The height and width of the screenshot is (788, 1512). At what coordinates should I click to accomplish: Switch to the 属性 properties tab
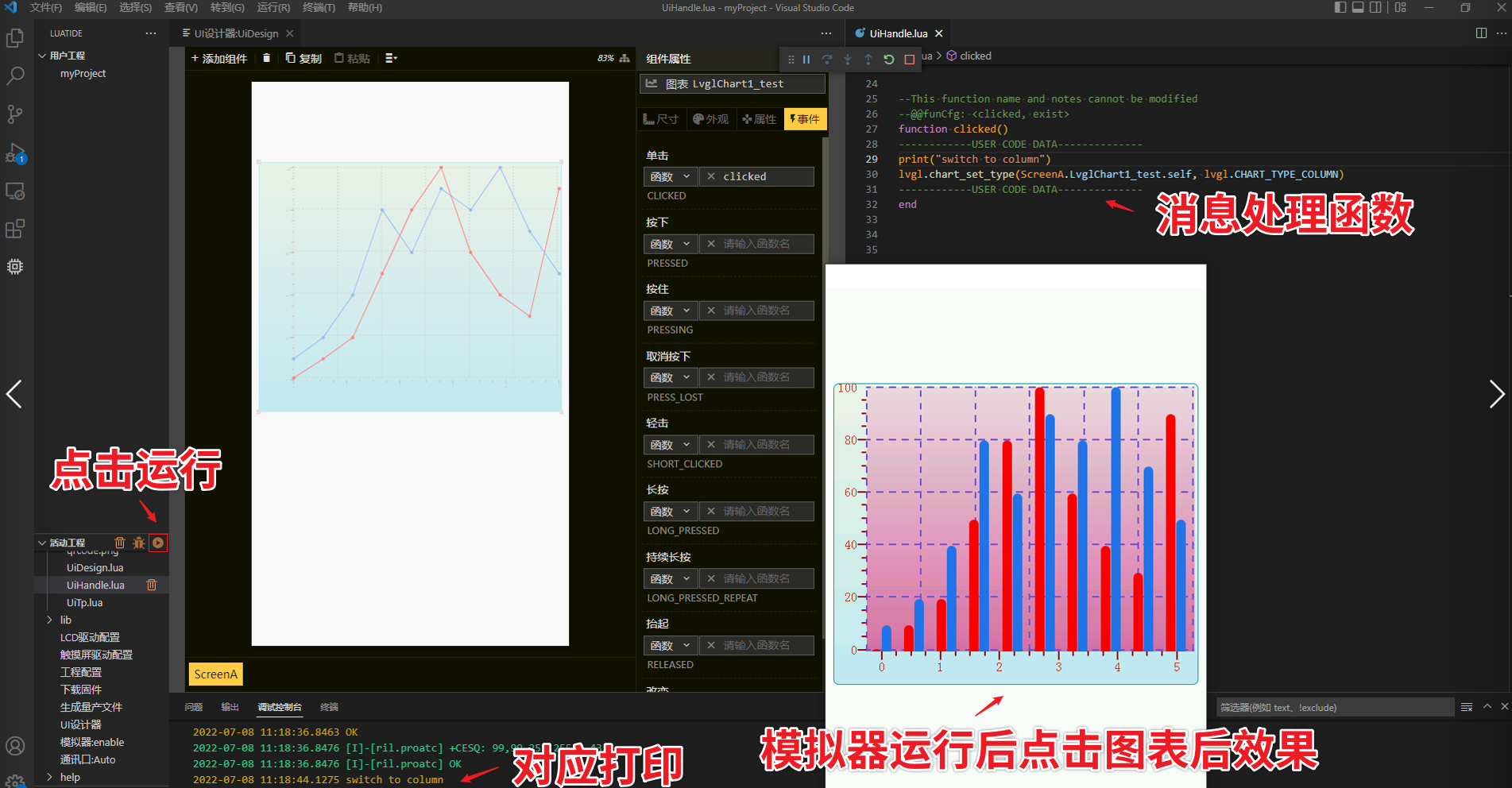pyautogui.click(x=759, y=119)
